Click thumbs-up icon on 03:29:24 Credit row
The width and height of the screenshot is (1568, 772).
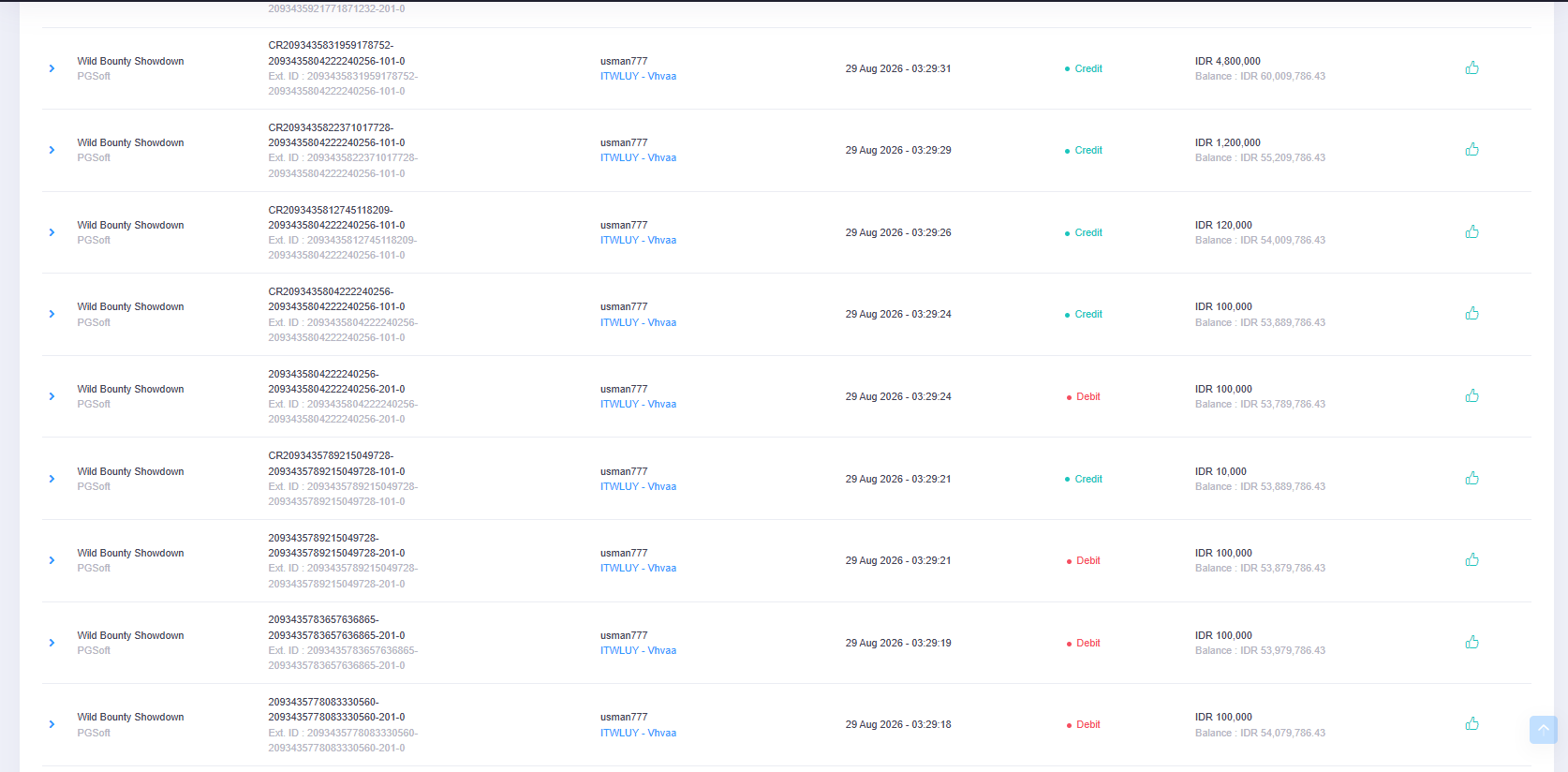point(1472,313)
